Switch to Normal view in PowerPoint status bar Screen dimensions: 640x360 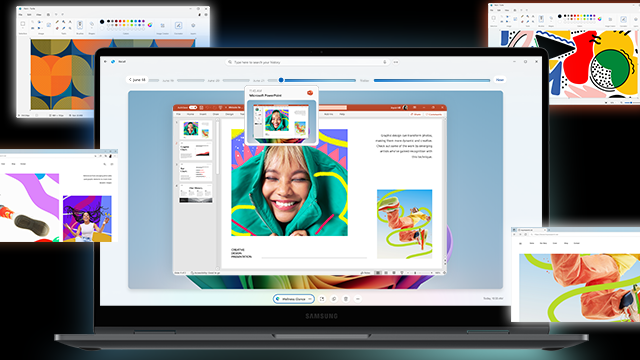[x=378, y=273]
